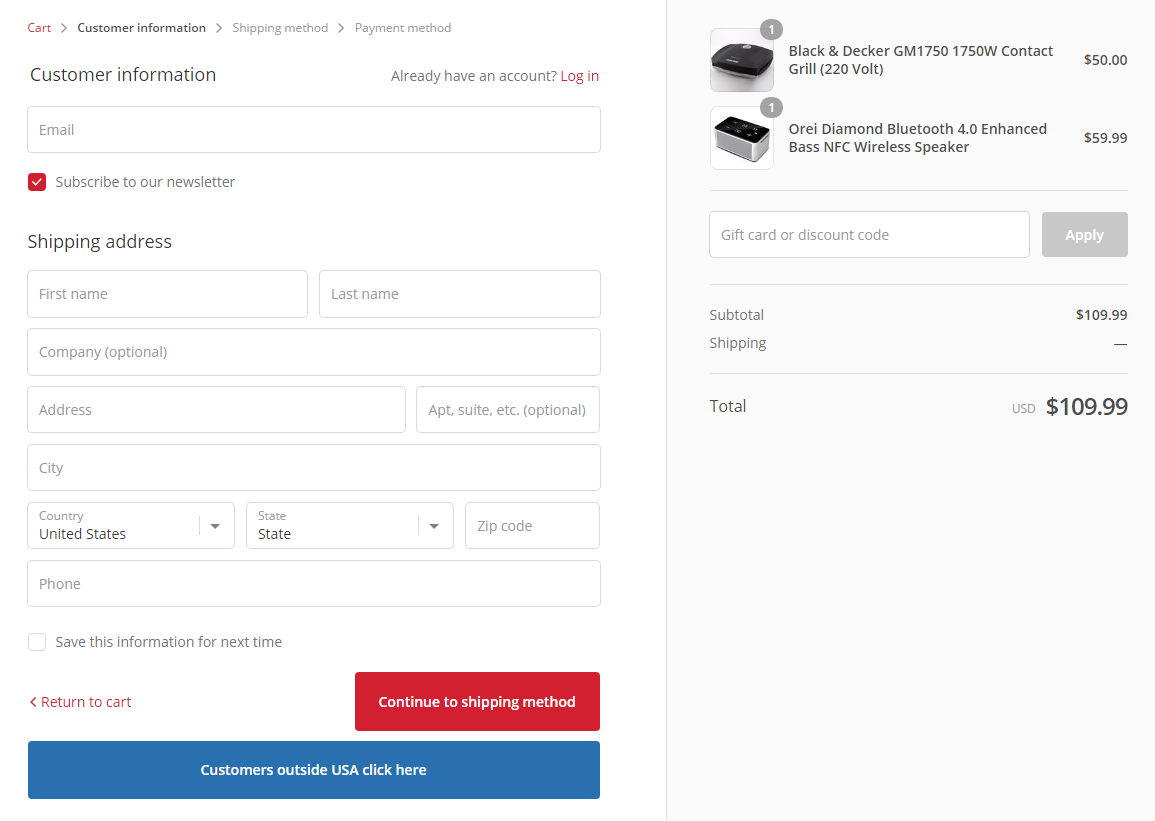Image resolution: width=1155 pixels, height=821 pixels.
Task: Select Payment method breadcrumb step
Action: point(402,28)
